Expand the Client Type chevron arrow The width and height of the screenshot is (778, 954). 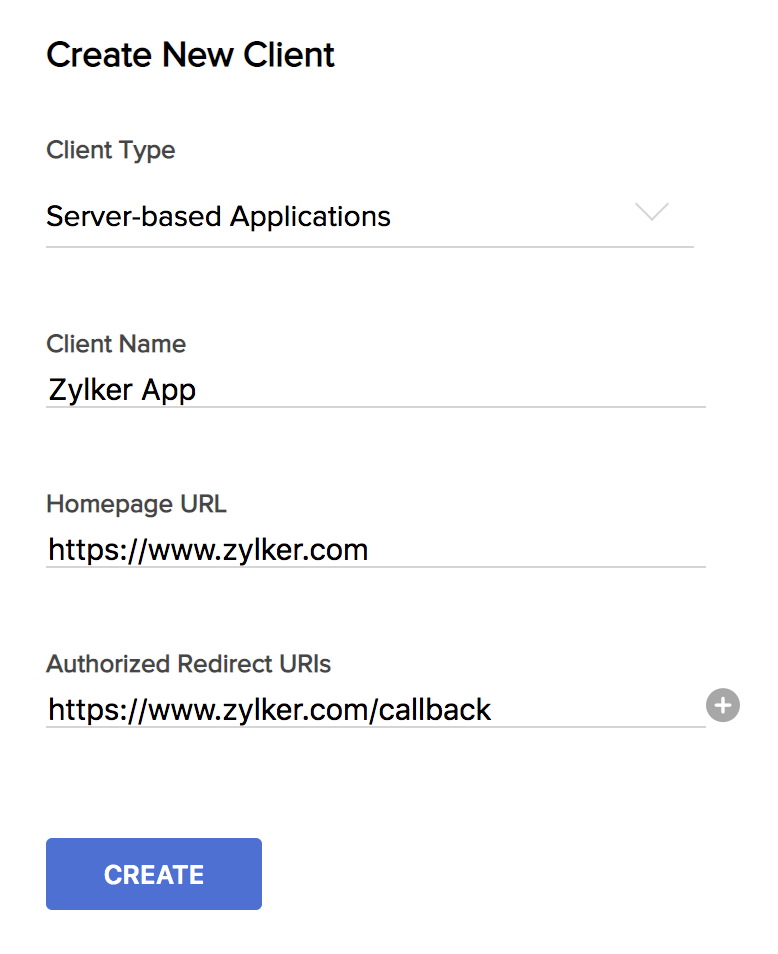click(652, 212)
